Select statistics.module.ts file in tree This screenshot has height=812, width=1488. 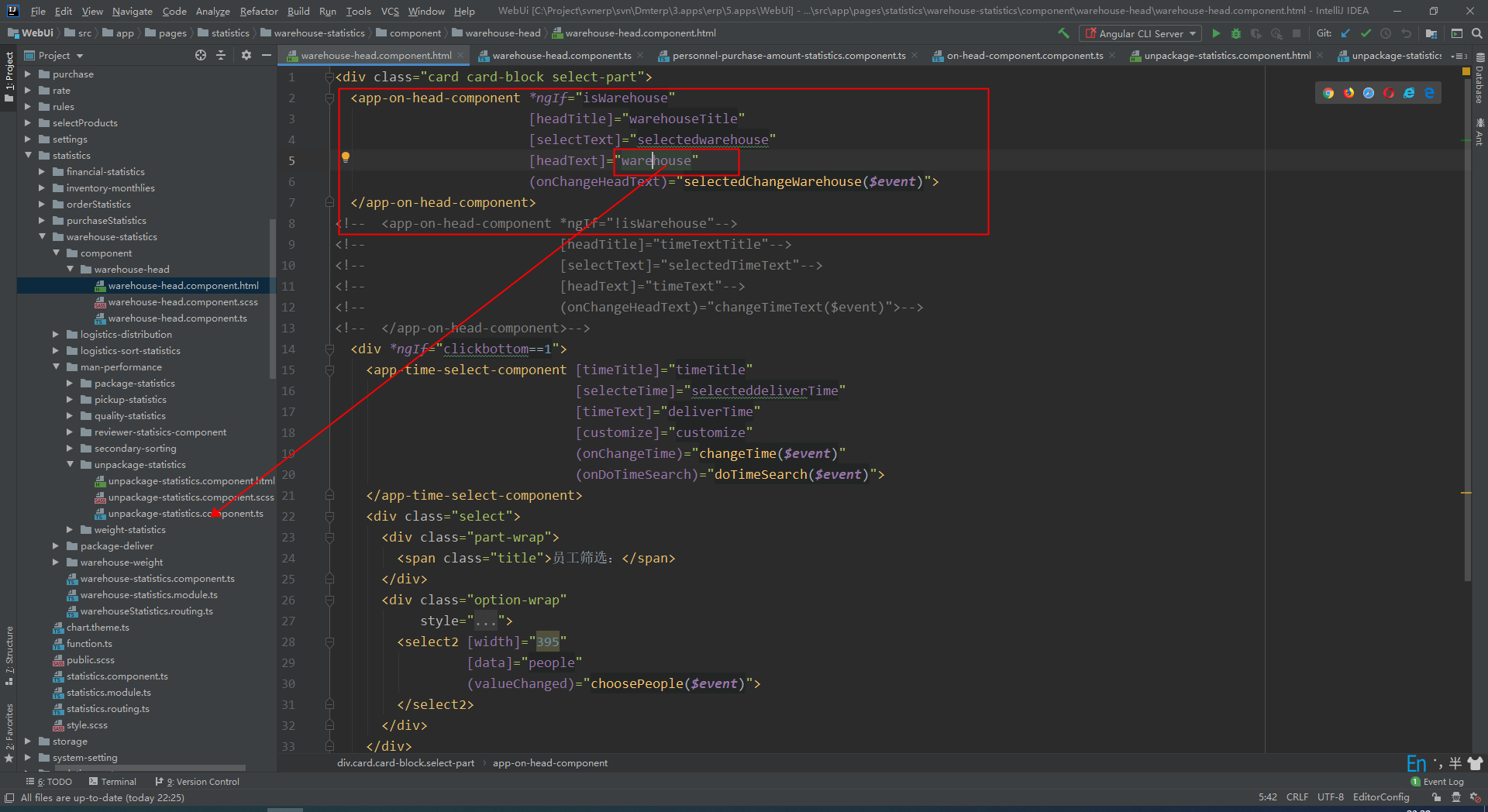tap(108, 692)
